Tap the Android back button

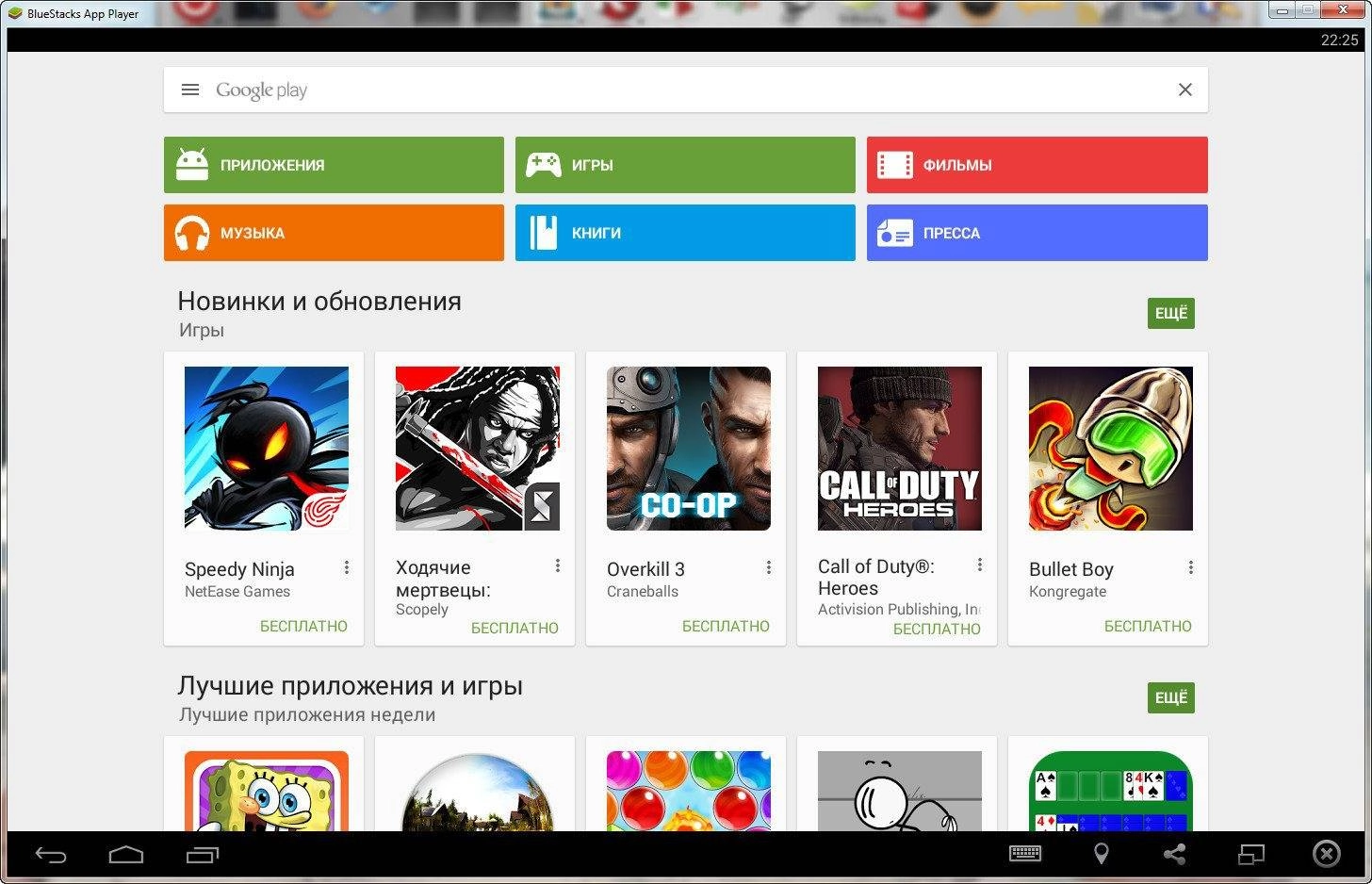tap(51, 855)
